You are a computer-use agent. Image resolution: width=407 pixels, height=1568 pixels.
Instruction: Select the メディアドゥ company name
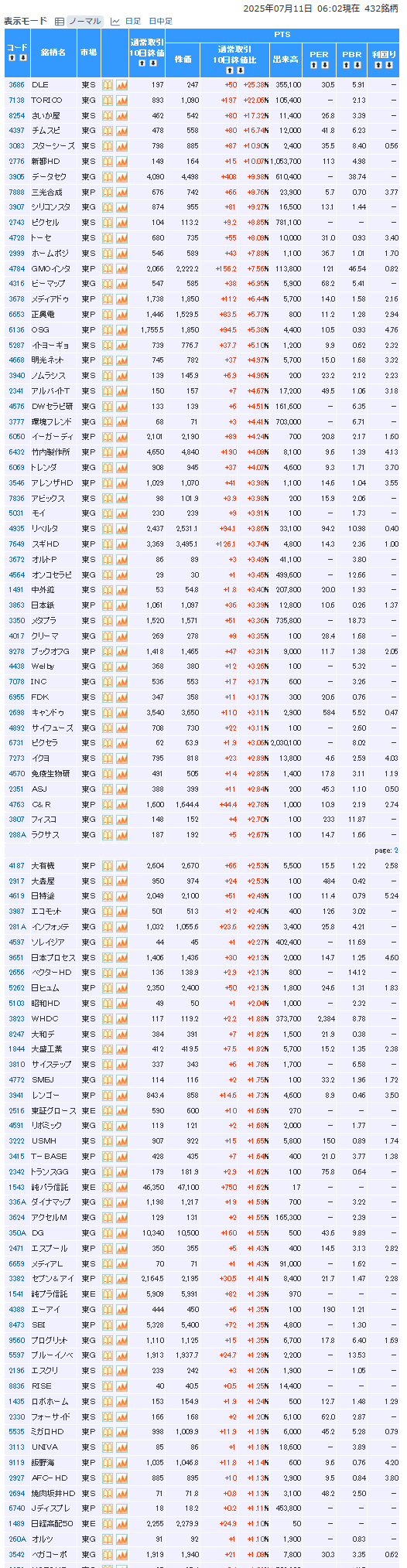click(50, 299)
